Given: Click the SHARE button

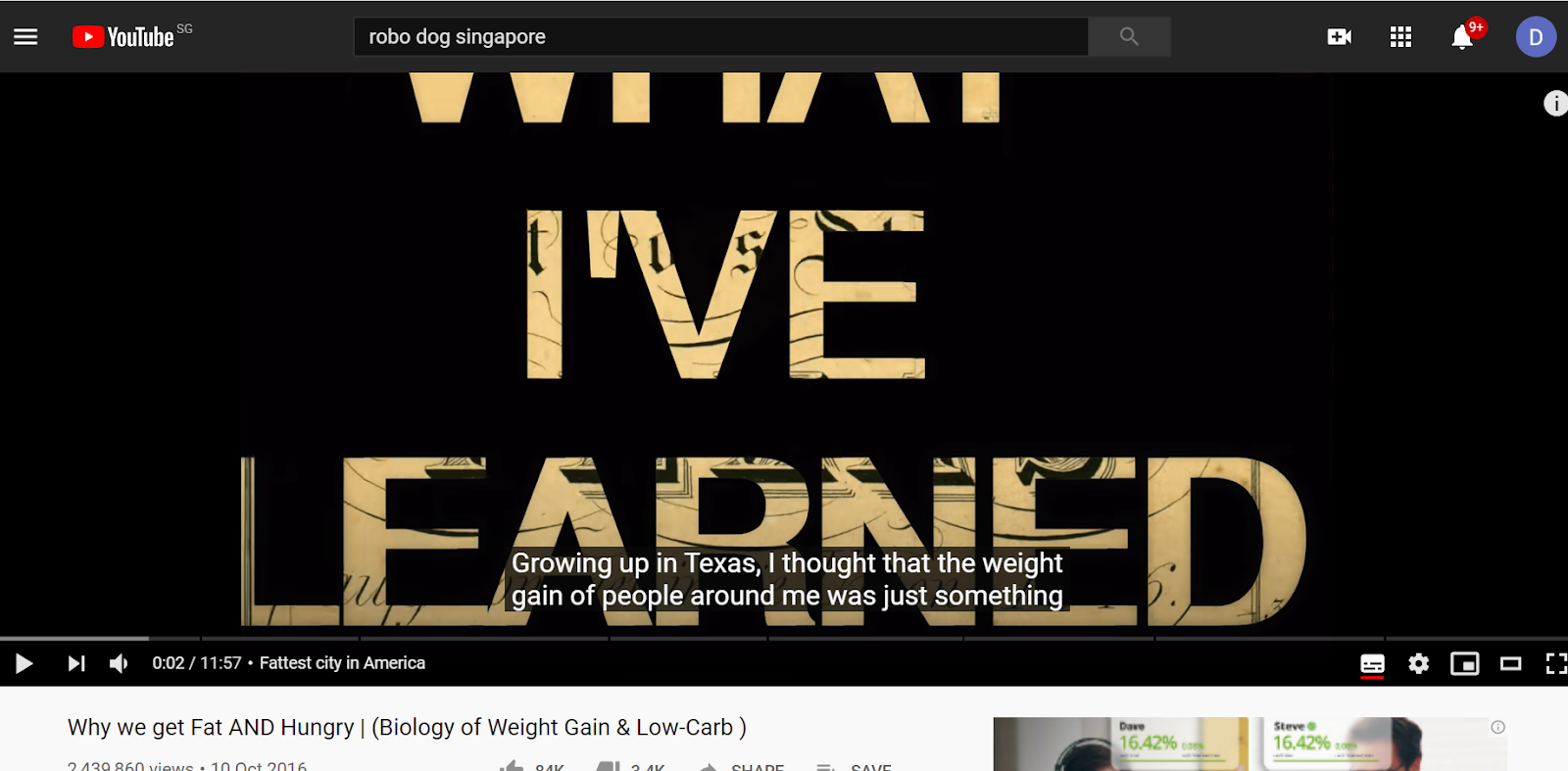Looking at the screenshot, I should tap(741, 766).
